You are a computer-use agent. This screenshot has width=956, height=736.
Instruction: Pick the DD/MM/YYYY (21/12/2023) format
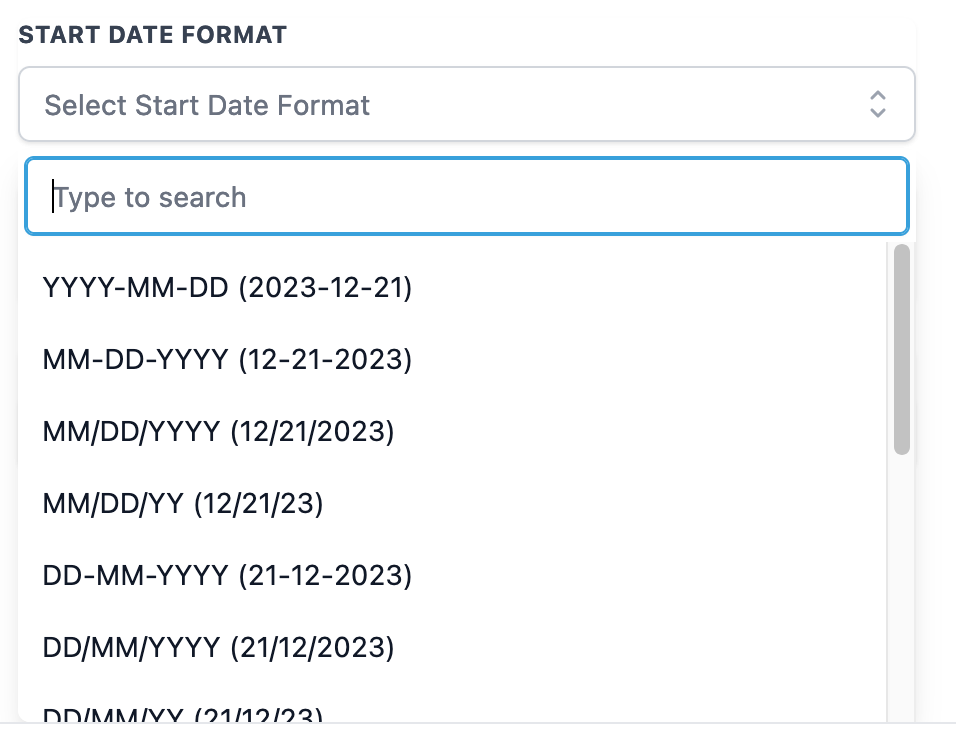click(x=218, y=648)
